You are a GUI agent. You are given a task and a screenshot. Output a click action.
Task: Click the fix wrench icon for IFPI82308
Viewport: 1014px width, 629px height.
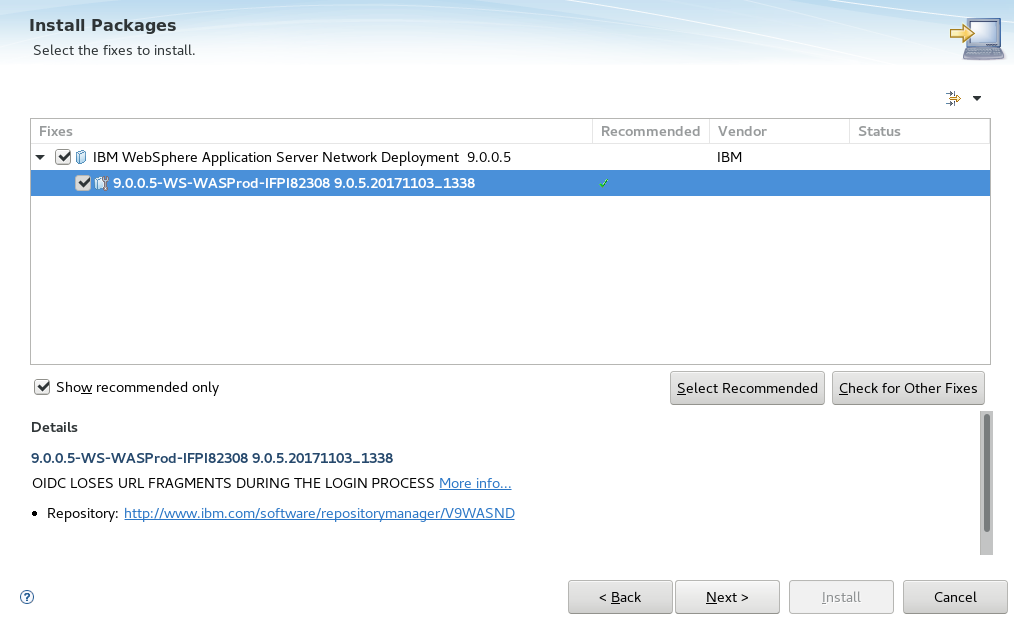[101, 183]
